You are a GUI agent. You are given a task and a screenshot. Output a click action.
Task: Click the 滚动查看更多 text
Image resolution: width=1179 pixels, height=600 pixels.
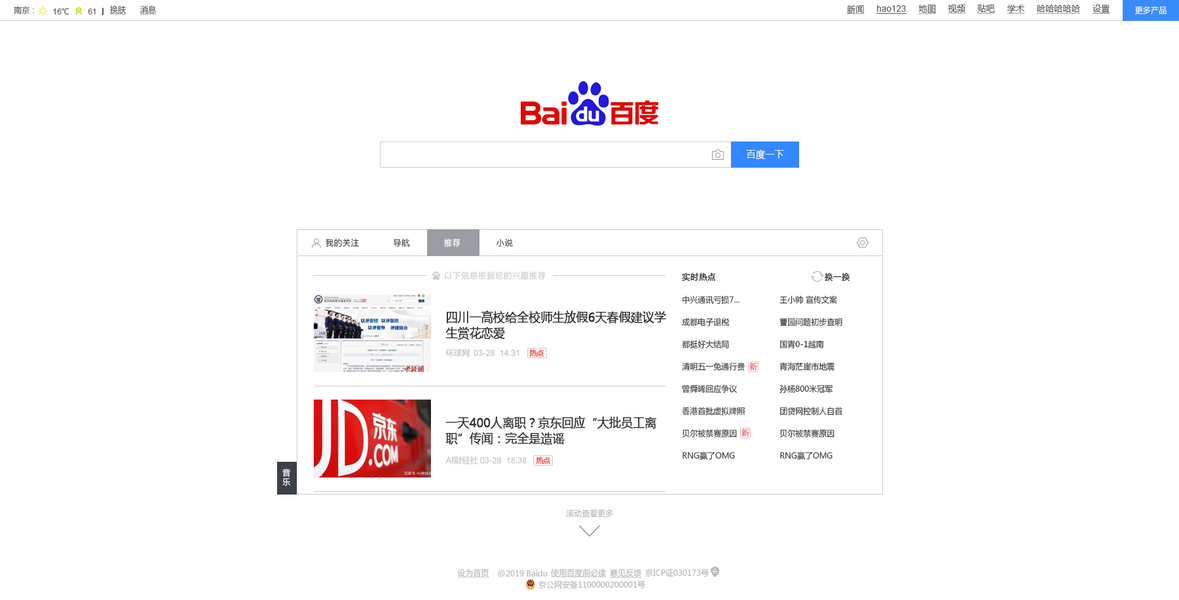[x=590, y=513]
